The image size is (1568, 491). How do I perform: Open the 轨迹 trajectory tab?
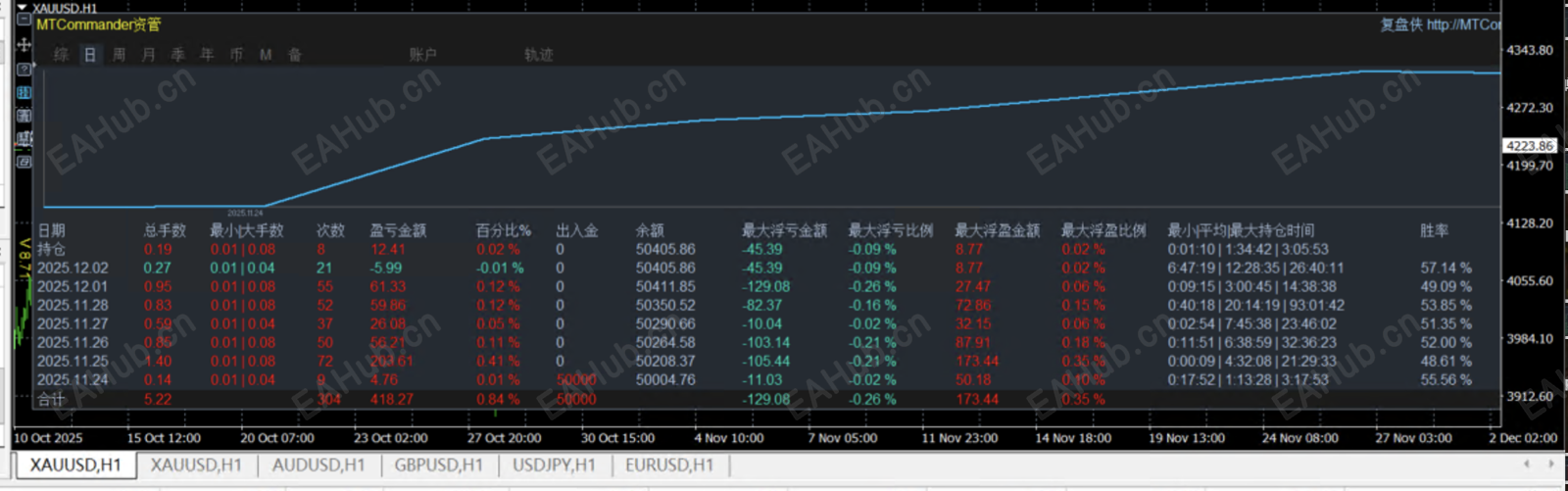tap(539, 55)
